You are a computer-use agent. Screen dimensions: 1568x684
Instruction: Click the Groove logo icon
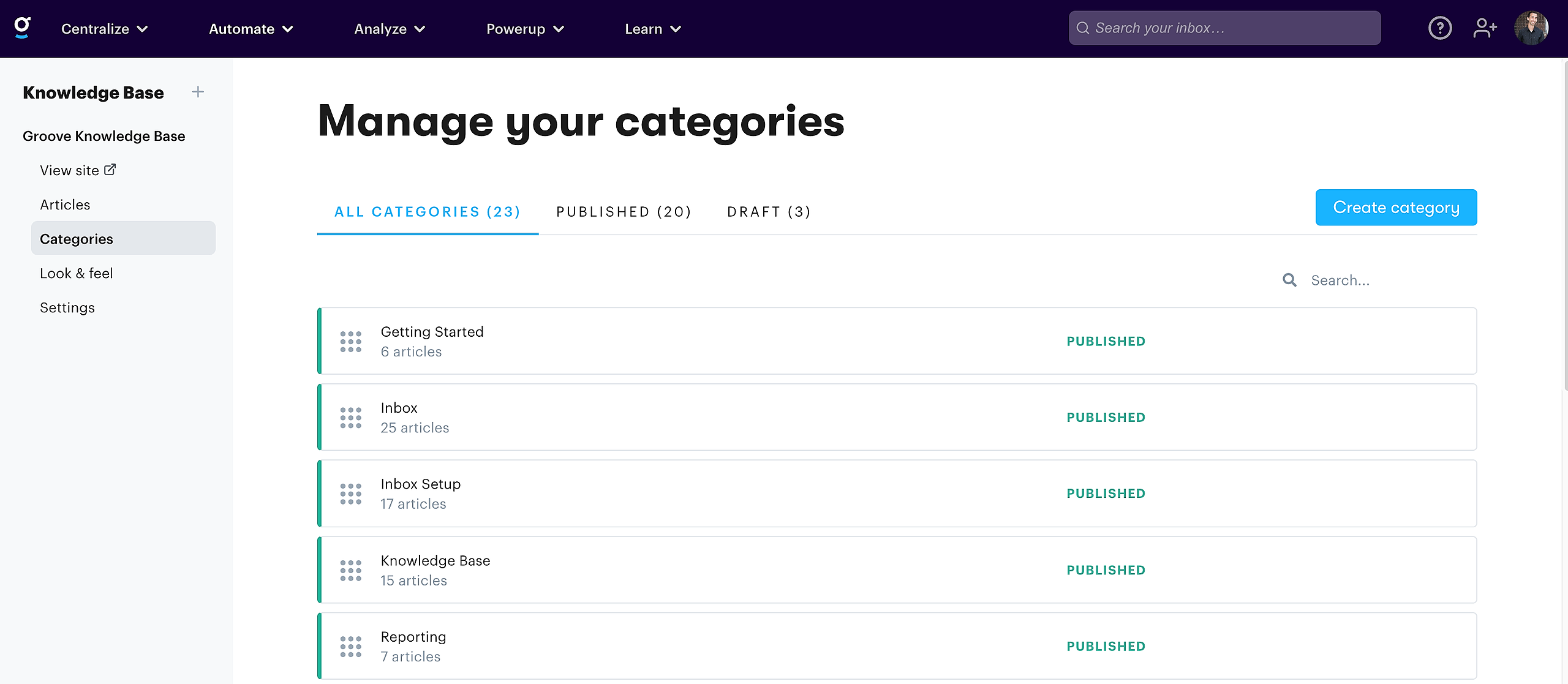tap(23, 28)
